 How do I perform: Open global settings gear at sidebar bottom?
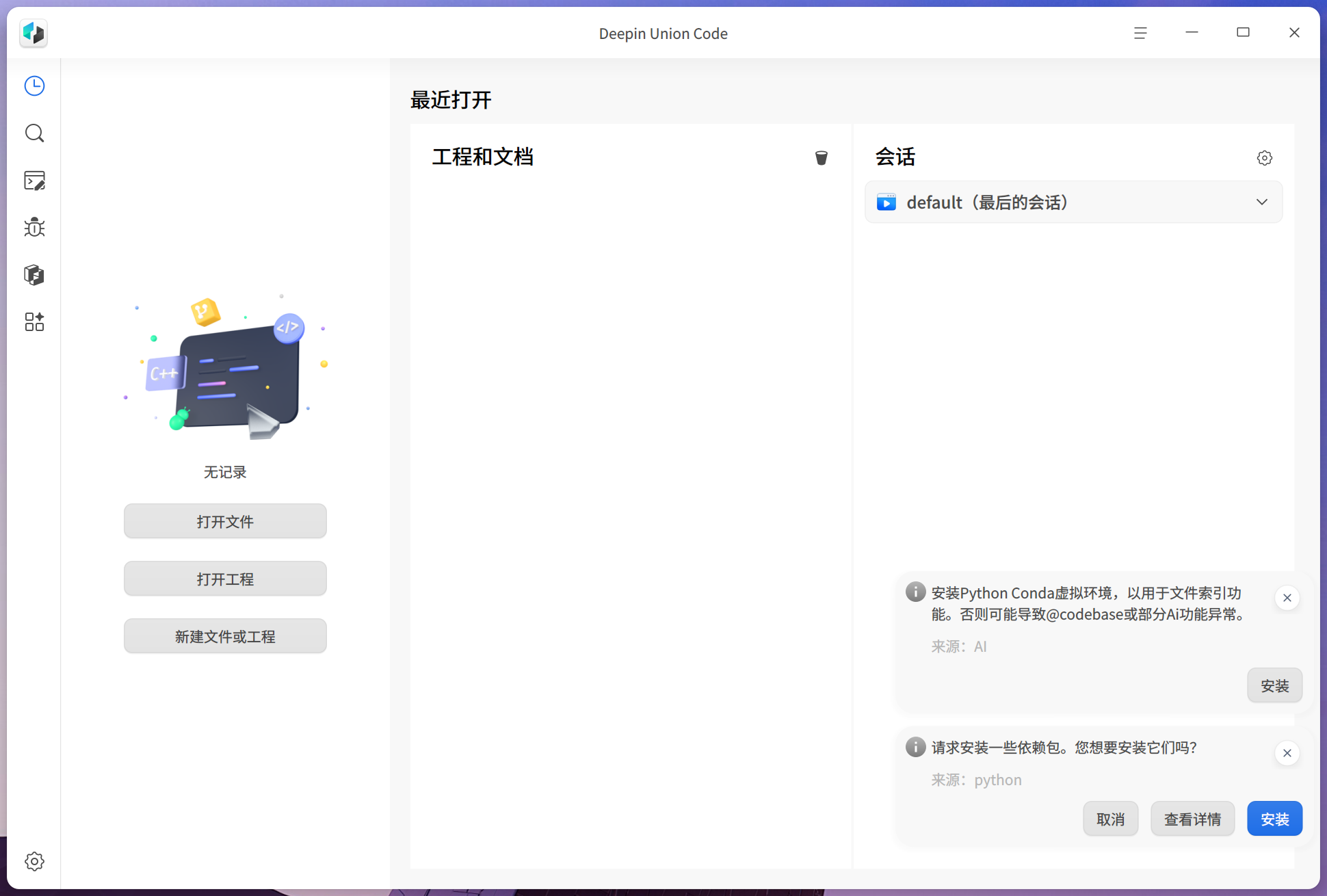coord(34,862)
